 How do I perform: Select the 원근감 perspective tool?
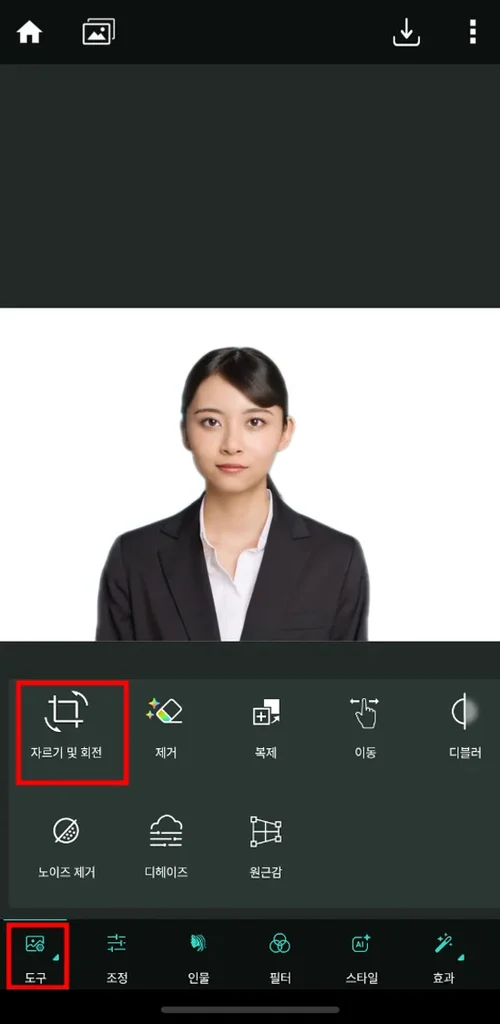tap(266, 846)
